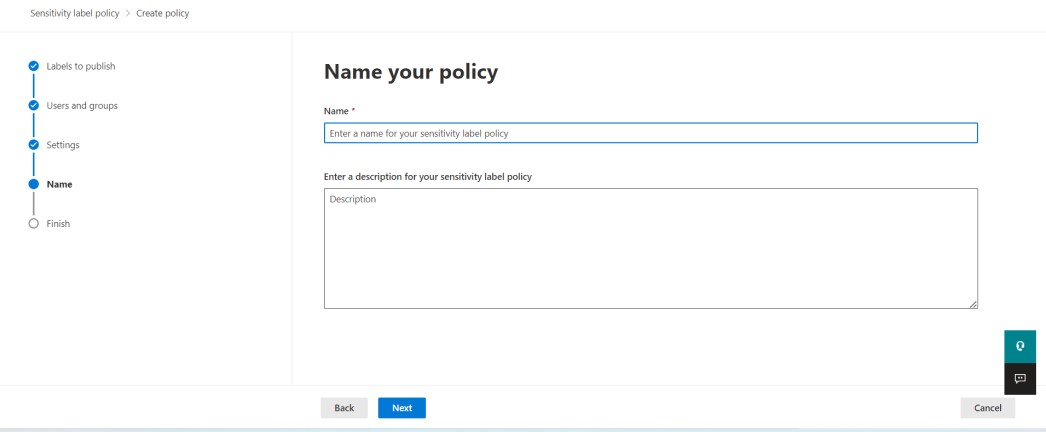Click the Enter a description label text
Viewport: 1046px width, 432px height.
428,177
